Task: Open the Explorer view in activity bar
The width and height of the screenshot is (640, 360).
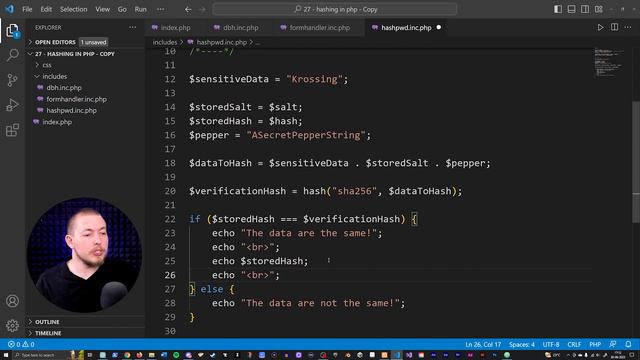Action: click(x=12, y=31)
